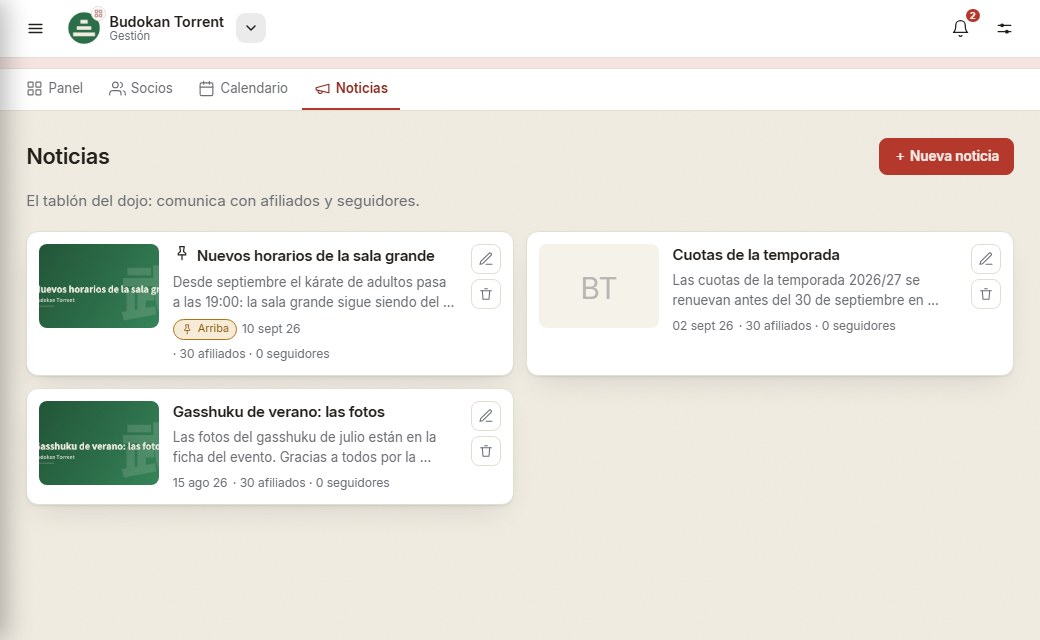1040x640 pixels.
Task: Expand the Budokan Torrent organization dropdown
Action: click(x=251, y=28)
